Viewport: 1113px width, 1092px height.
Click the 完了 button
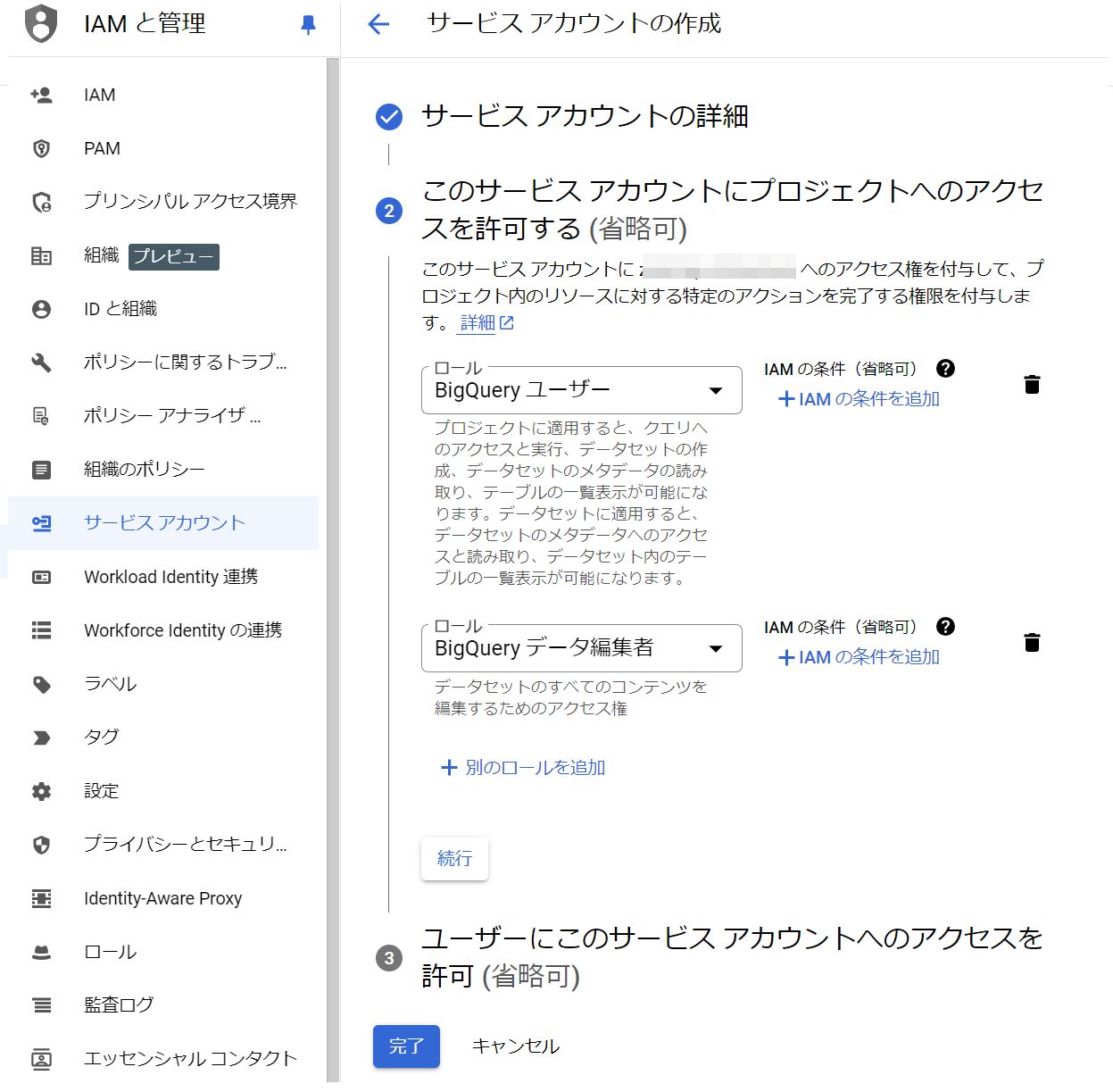[406, 1046]
